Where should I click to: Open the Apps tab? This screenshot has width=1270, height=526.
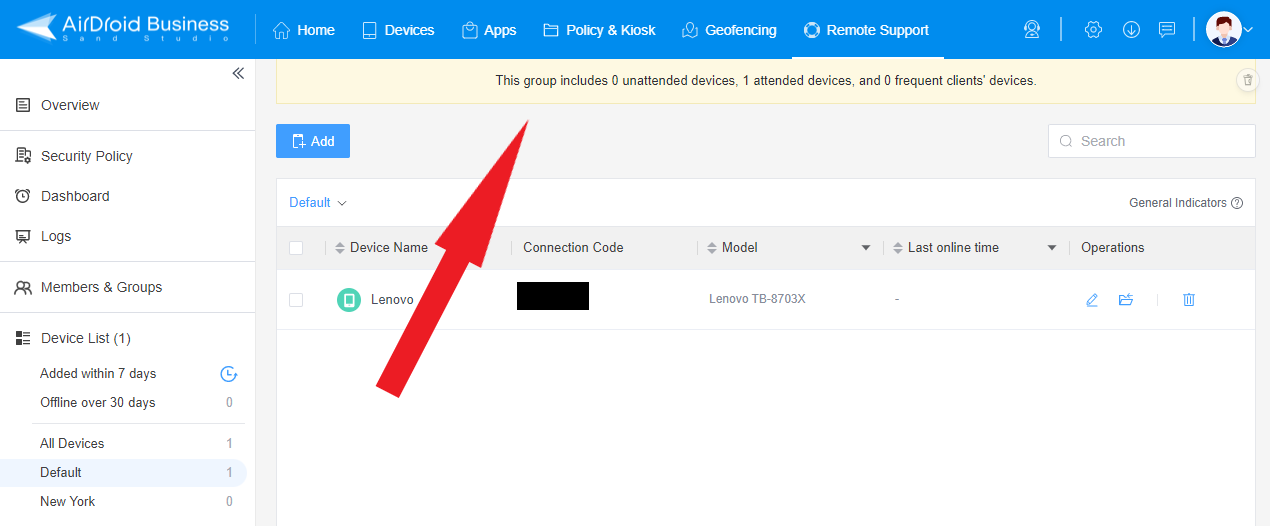point(489,30)
